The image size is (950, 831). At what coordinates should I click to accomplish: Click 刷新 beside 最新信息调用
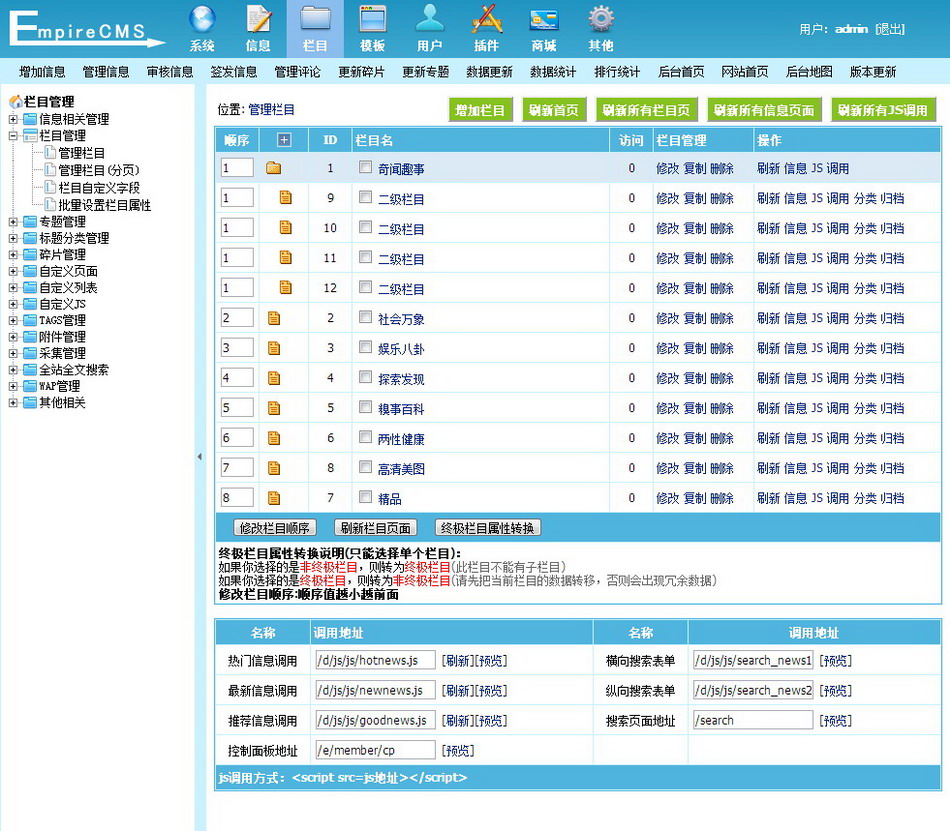coord(457,690)
